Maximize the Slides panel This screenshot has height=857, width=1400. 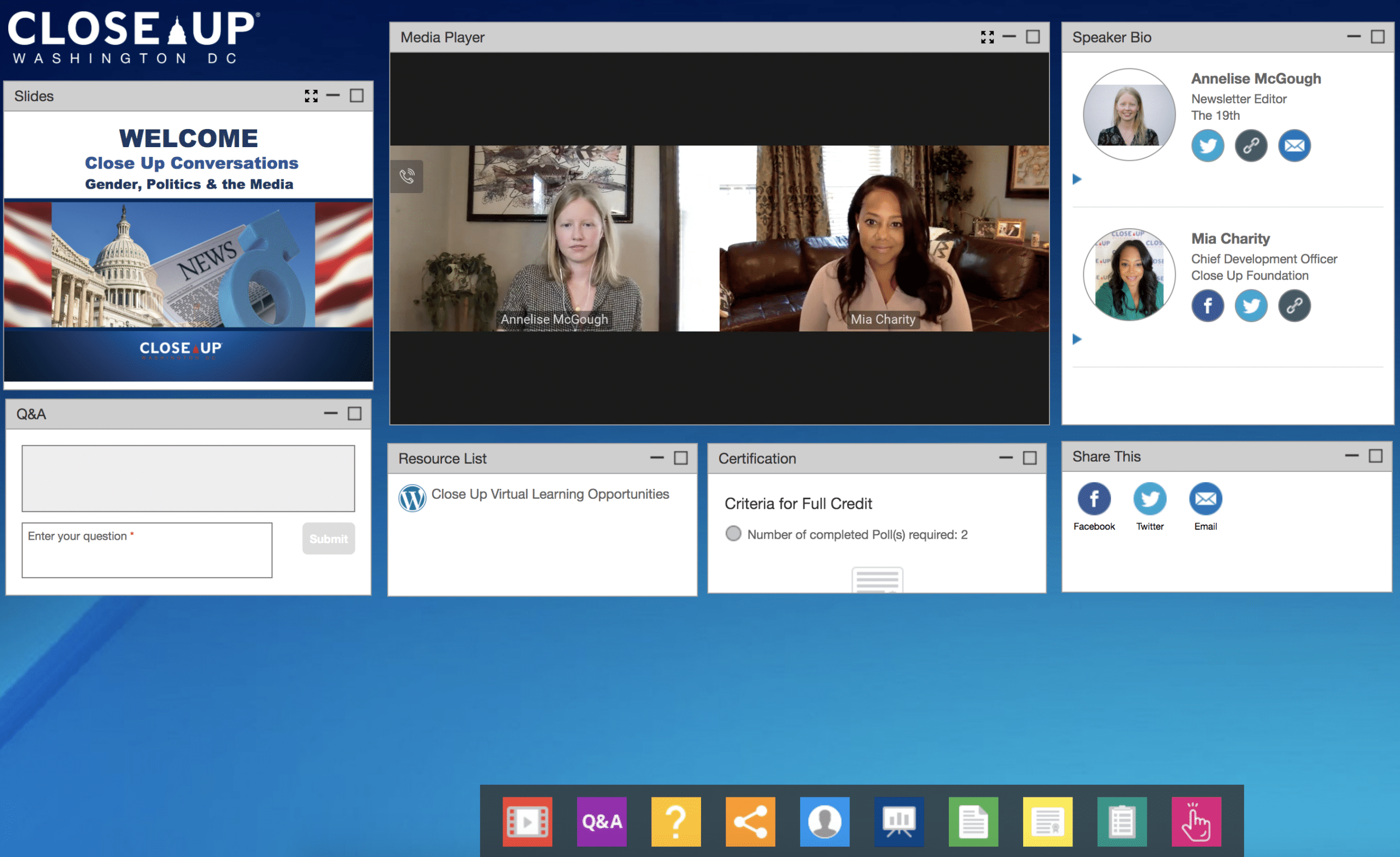tap(356, 96)
